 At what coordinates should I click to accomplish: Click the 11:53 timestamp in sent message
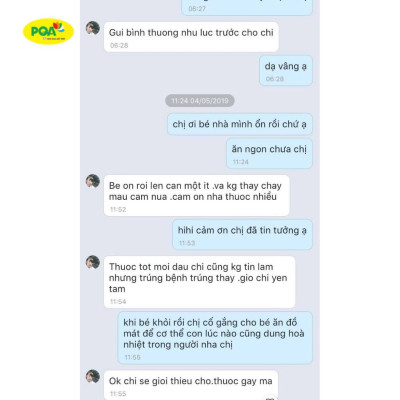coord(187,243)
